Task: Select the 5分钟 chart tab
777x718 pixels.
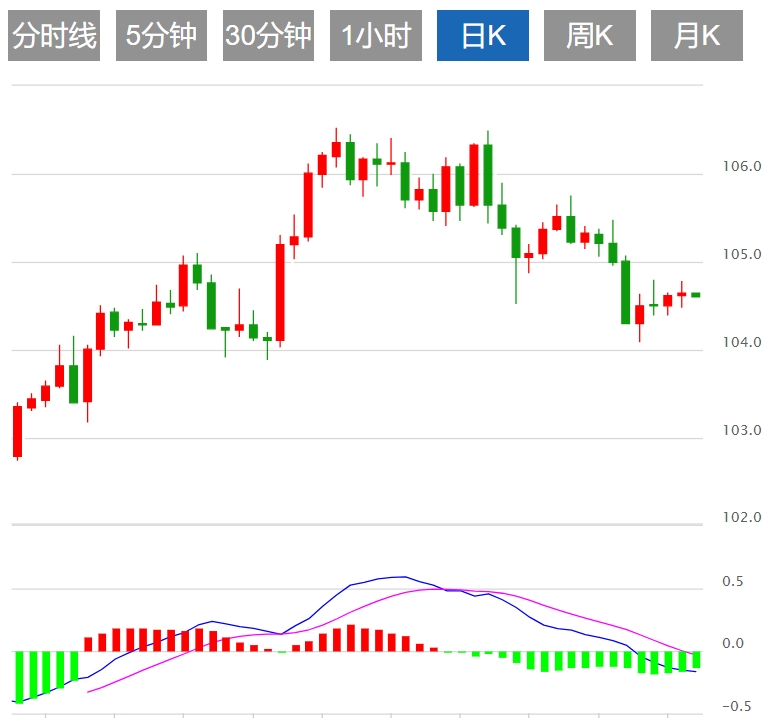Action: (161, 36)
